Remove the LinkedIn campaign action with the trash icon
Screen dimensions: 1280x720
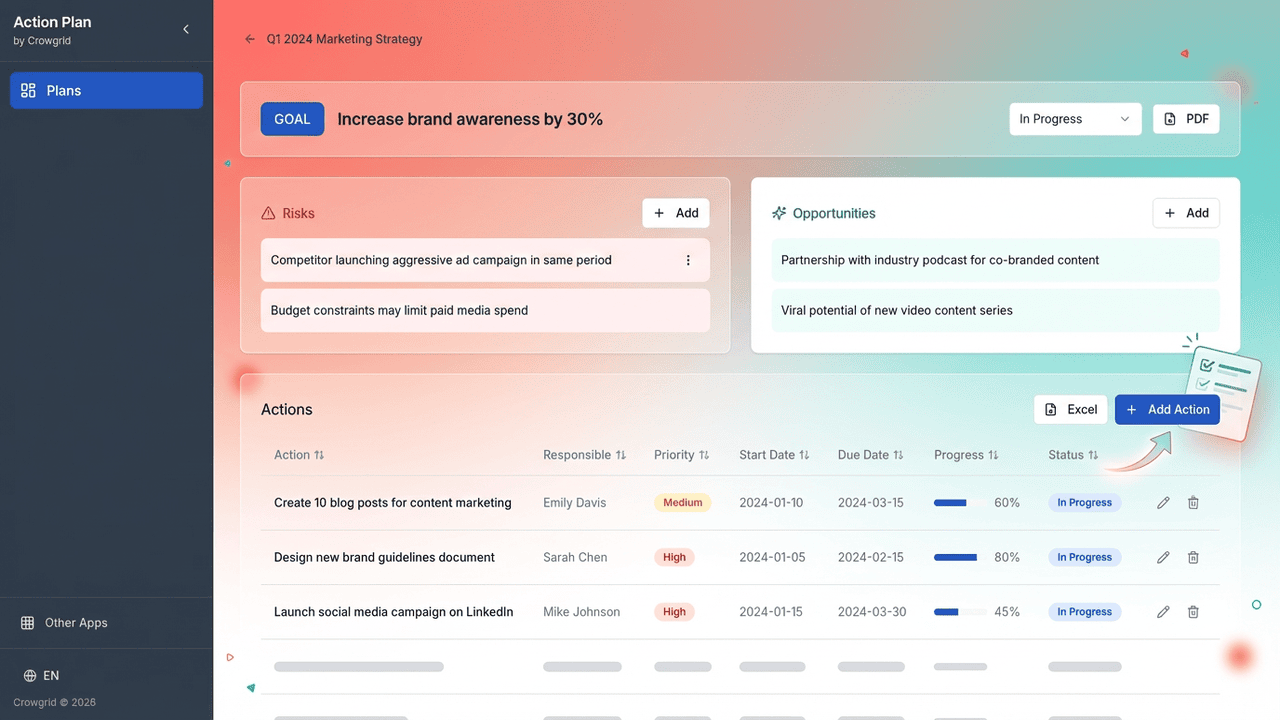[x=1193, y=612]
